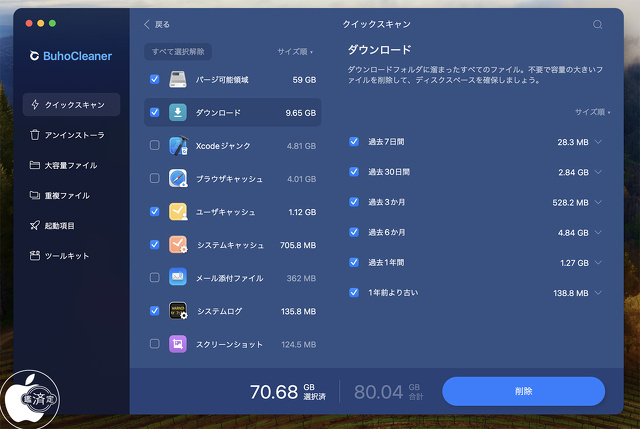Uncheck 過去6か月 checkbox
The height and width of the screenshot is (429, 640).
(354, 232)
